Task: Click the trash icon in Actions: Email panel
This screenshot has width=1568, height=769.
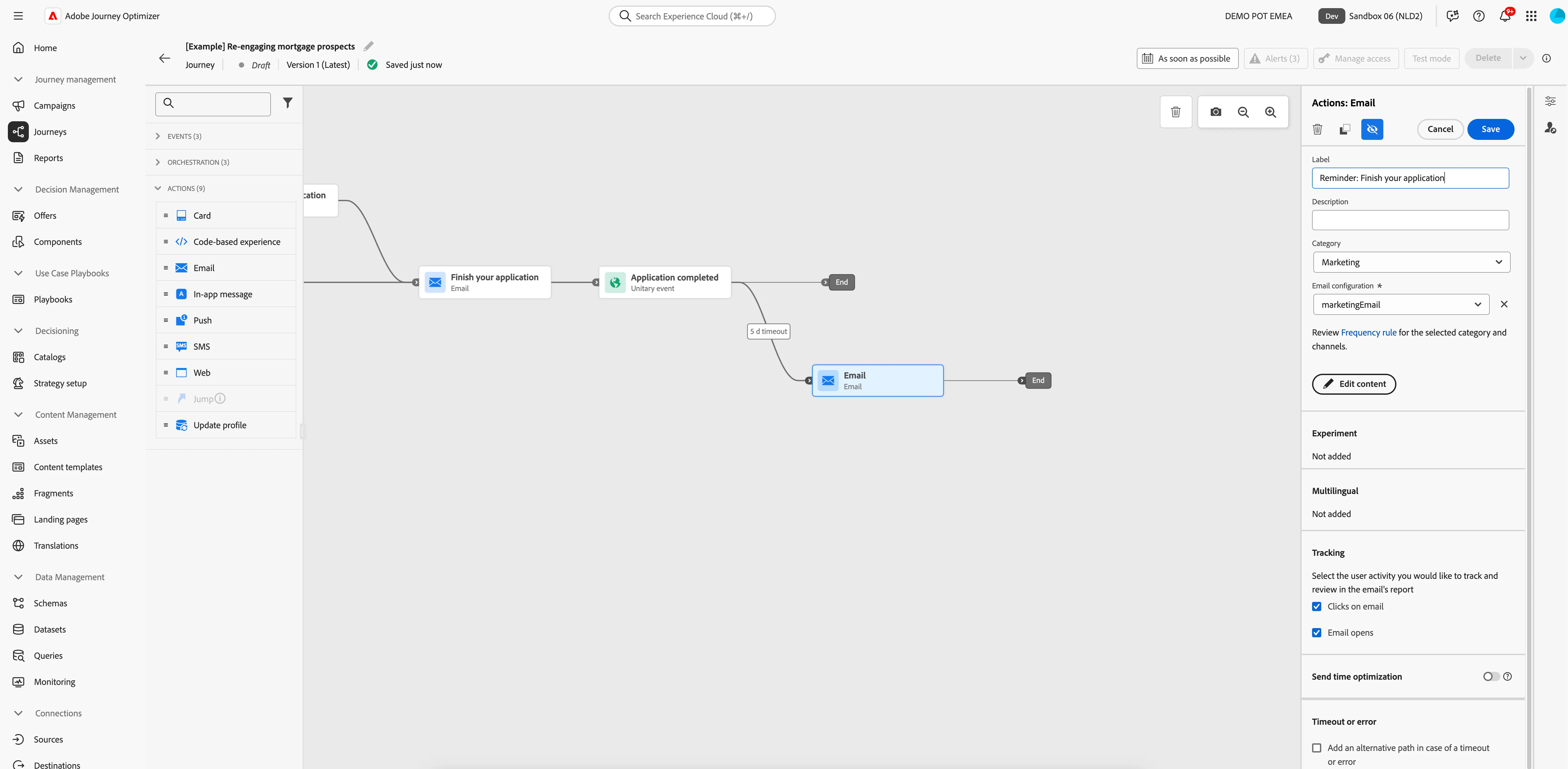Action: click(1317, 129)
